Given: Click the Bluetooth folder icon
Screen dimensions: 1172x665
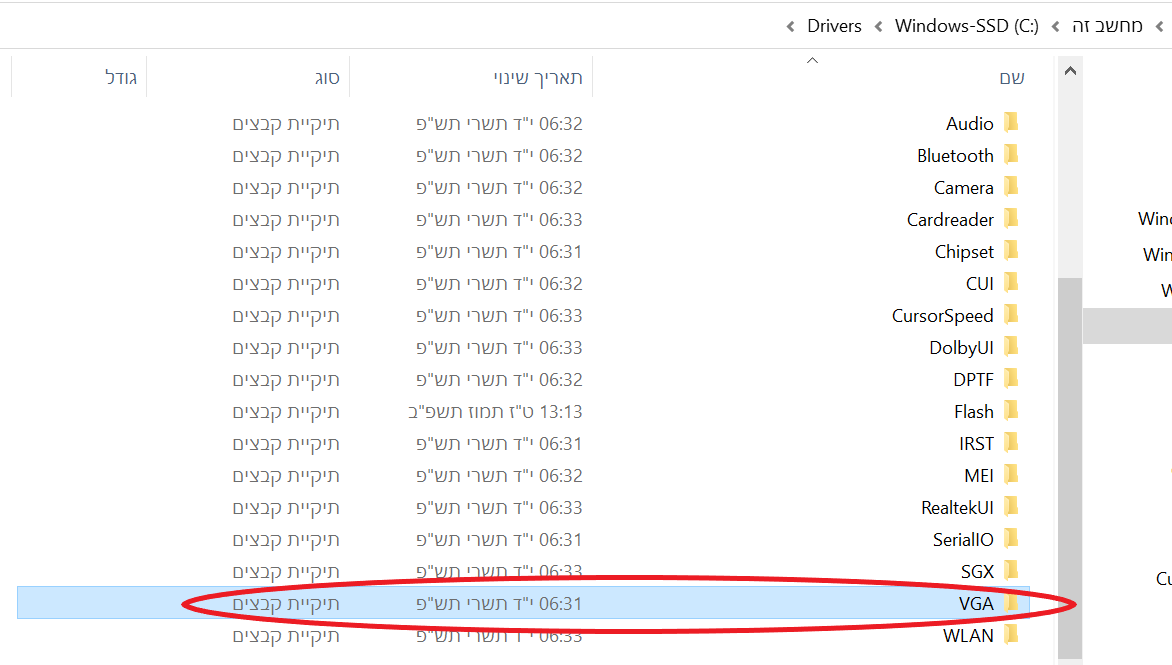Looking at the screenshot, I should click(x=1011, y=155).
